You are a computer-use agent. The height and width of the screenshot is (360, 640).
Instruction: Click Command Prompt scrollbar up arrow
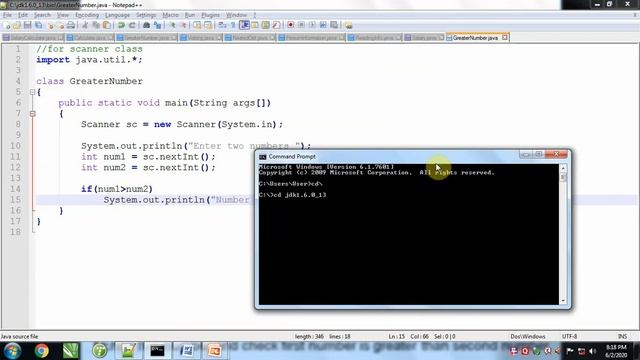tap(563, 168)
